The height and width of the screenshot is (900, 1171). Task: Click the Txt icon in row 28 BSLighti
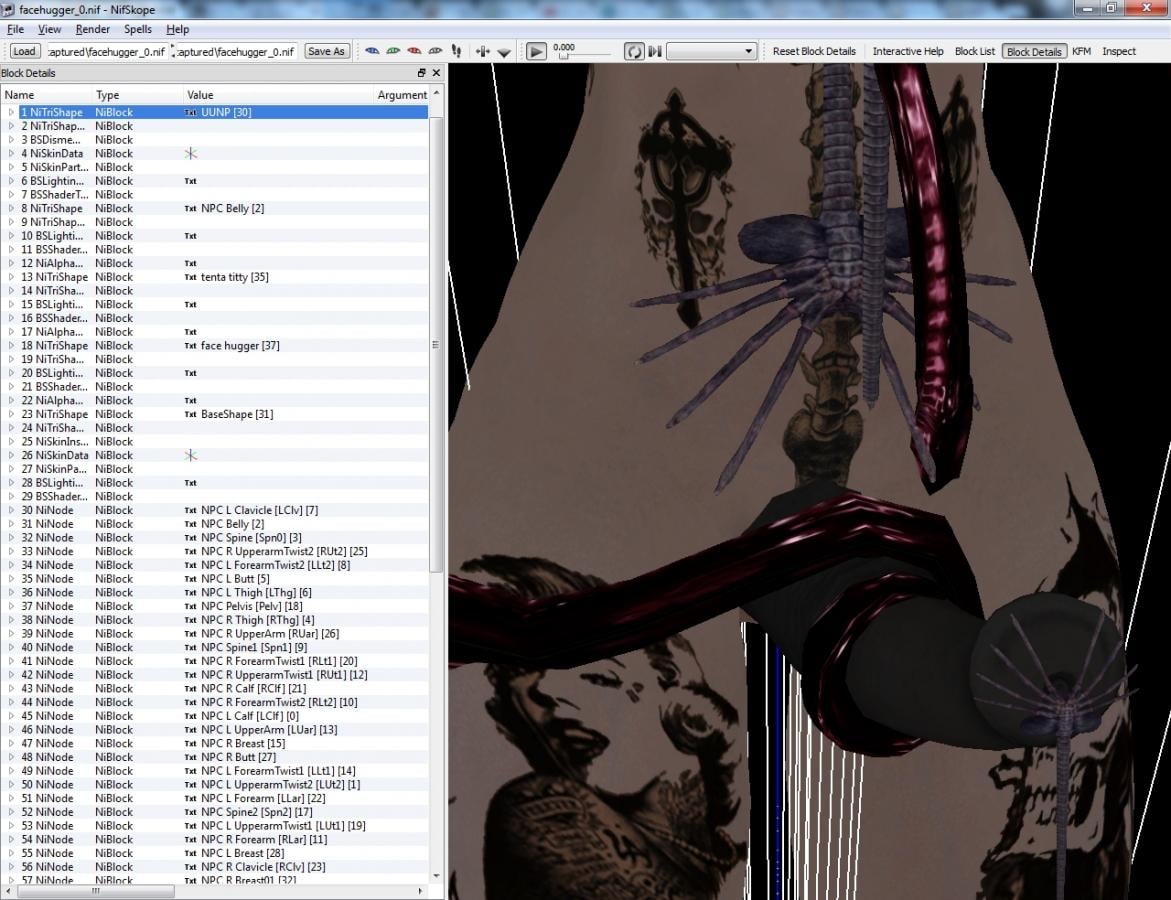(190, 482)
